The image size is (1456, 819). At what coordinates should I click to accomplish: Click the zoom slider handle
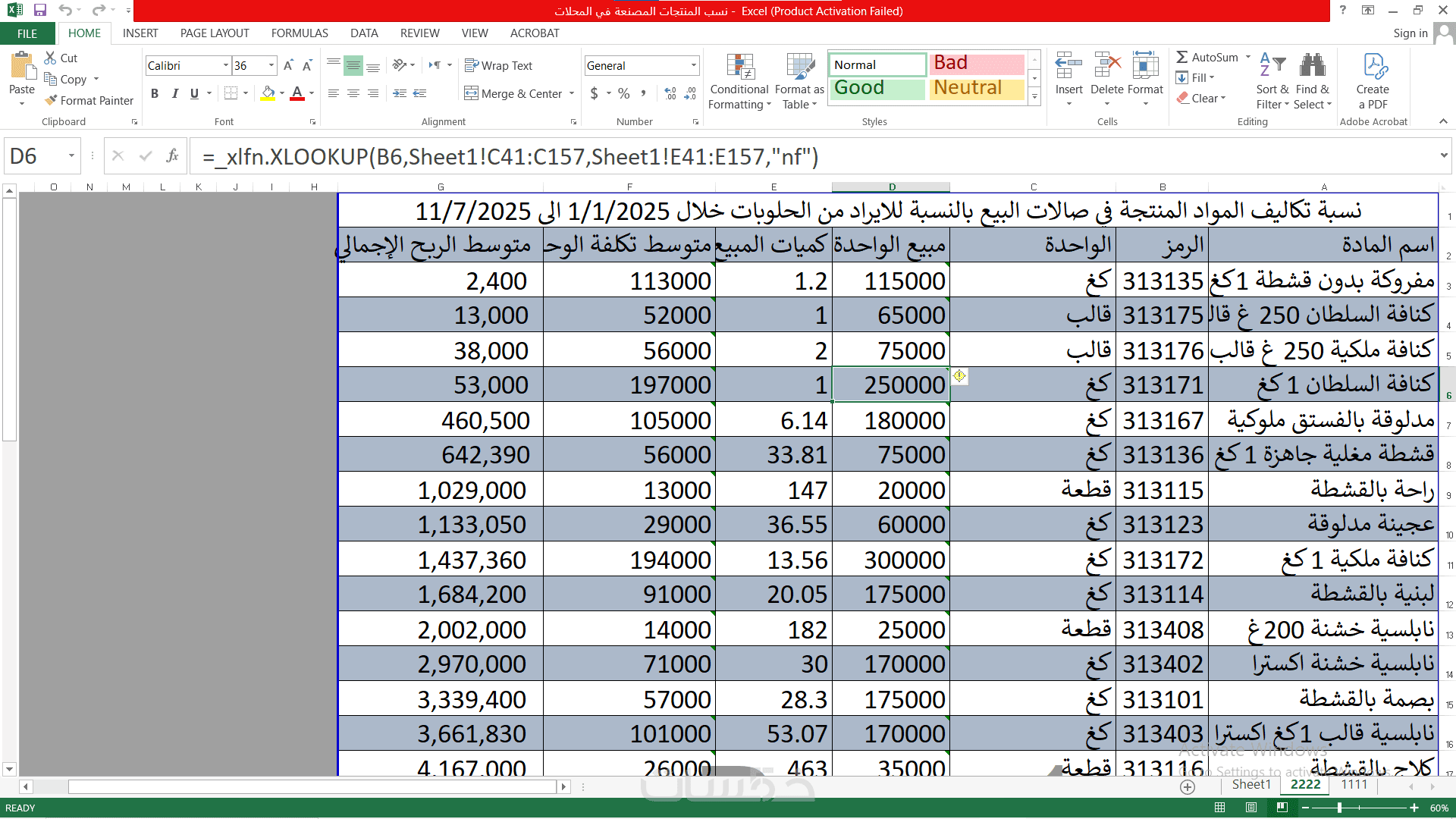[1339, 808]
